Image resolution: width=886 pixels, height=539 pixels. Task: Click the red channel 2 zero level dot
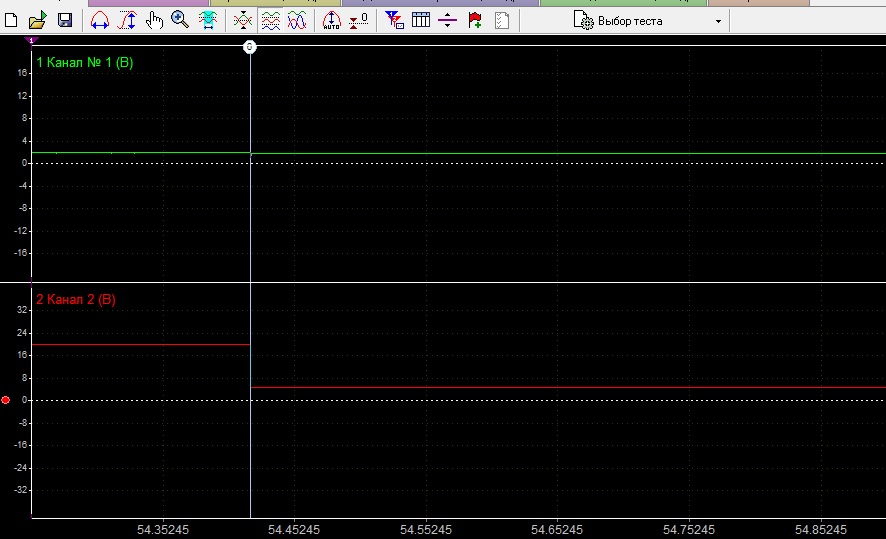(6, 400)
